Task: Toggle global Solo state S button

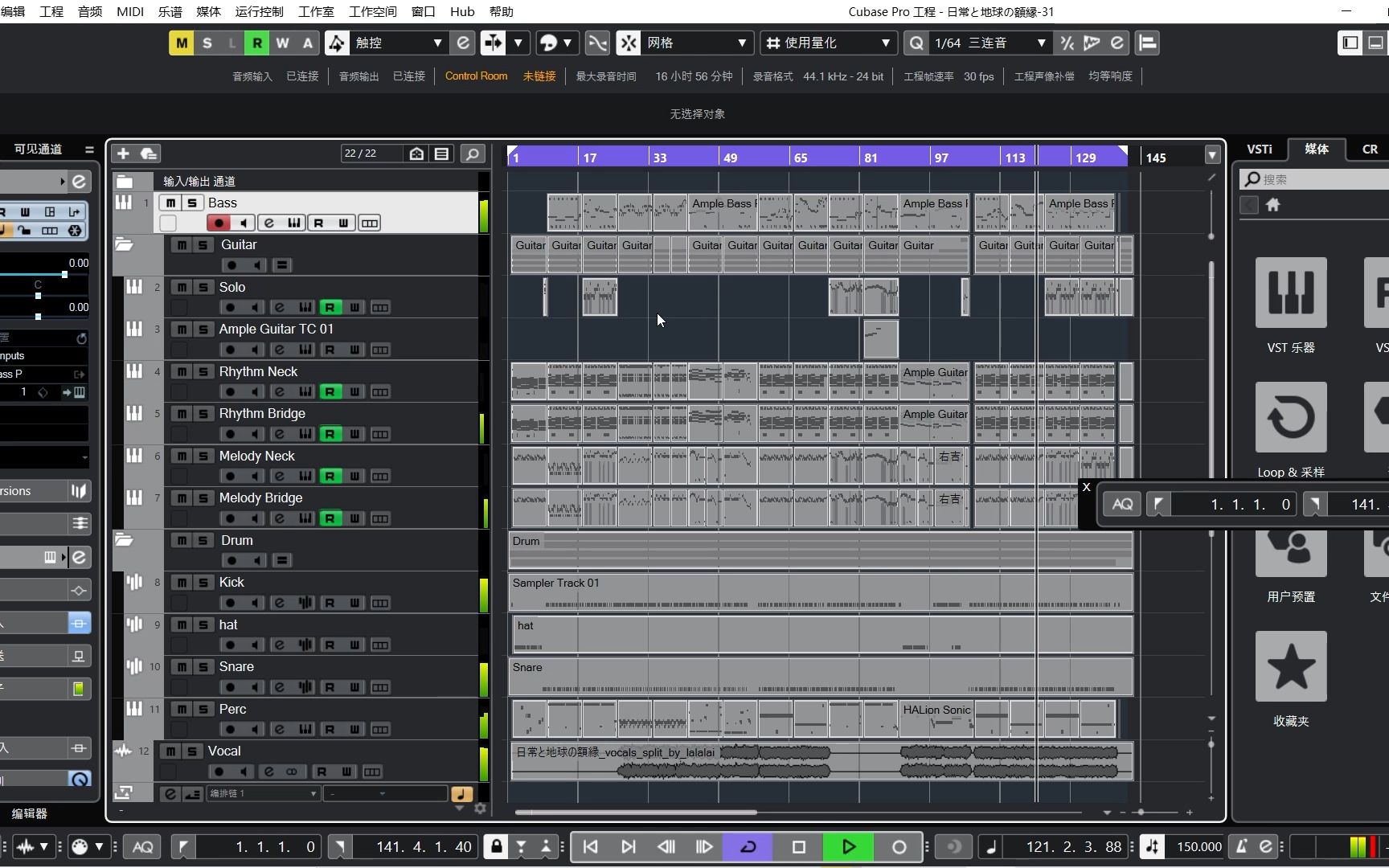Action: pyautogui.click(x=207, y=43)
